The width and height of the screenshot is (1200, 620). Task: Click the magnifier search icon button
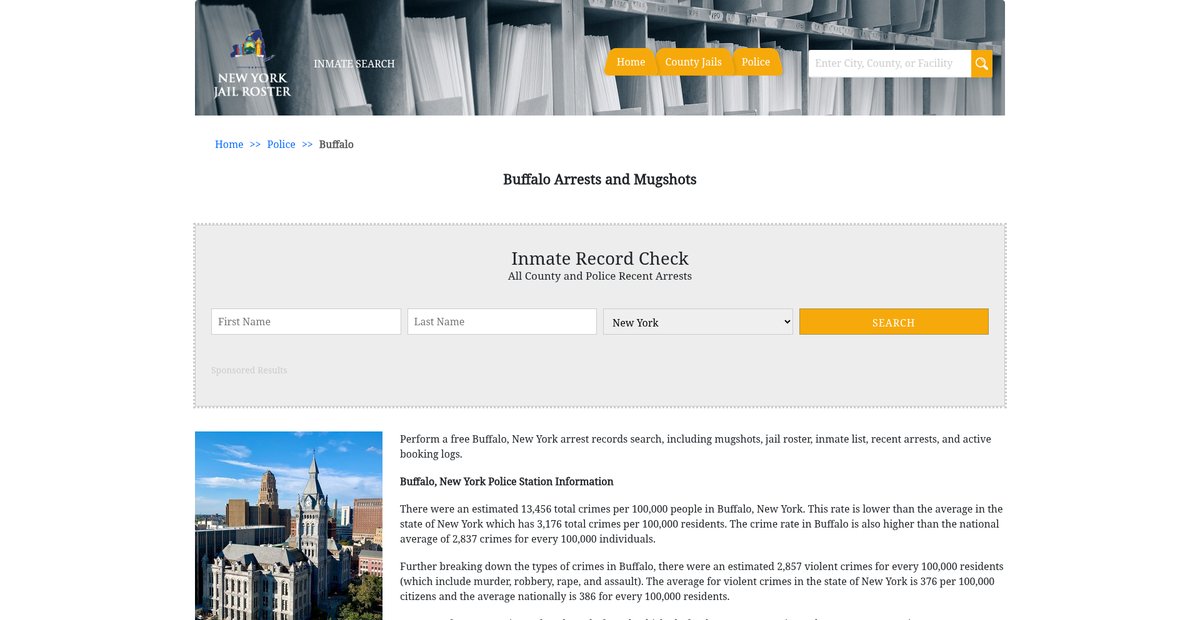point(982,64)
